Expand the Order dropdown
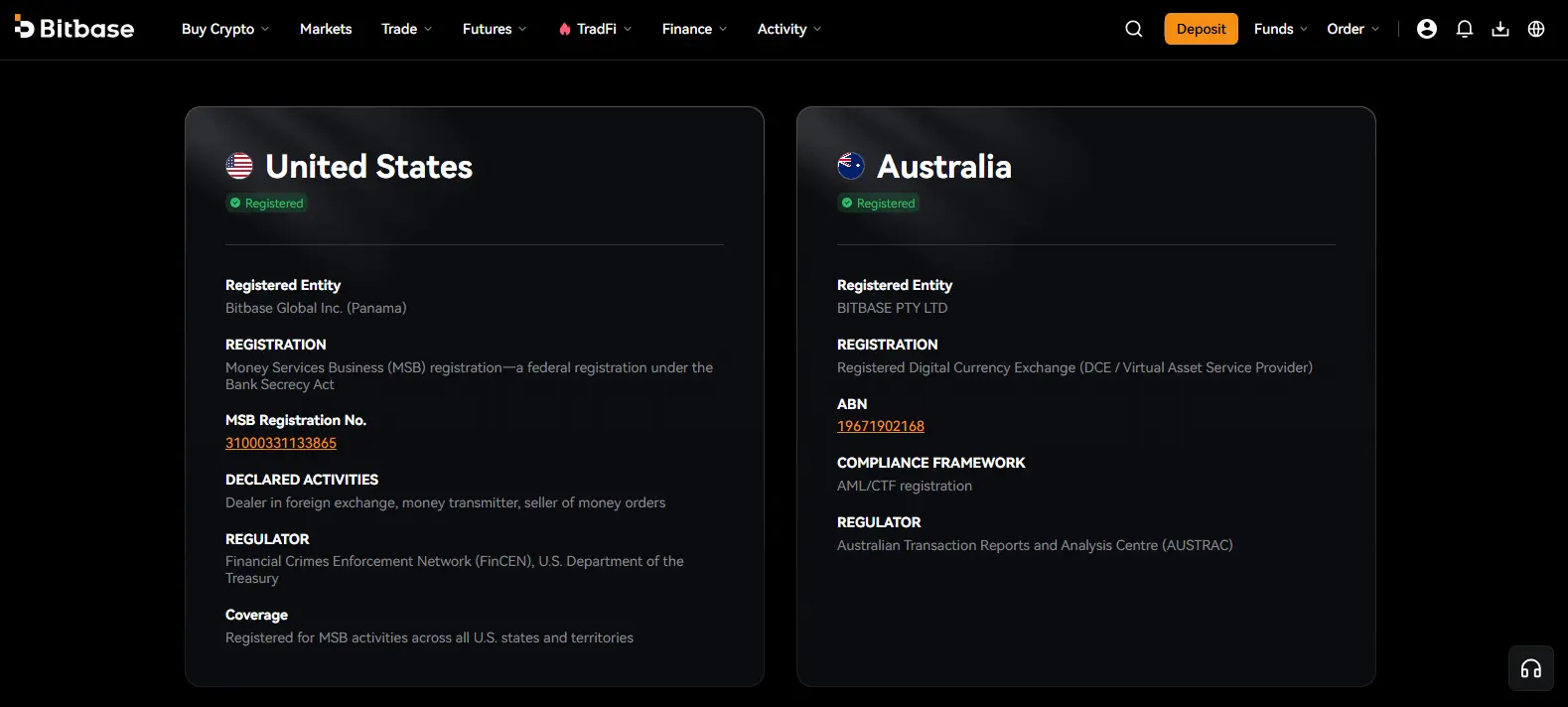The height and width of the screenshot is (707, 1568). tap(1354, 29)
